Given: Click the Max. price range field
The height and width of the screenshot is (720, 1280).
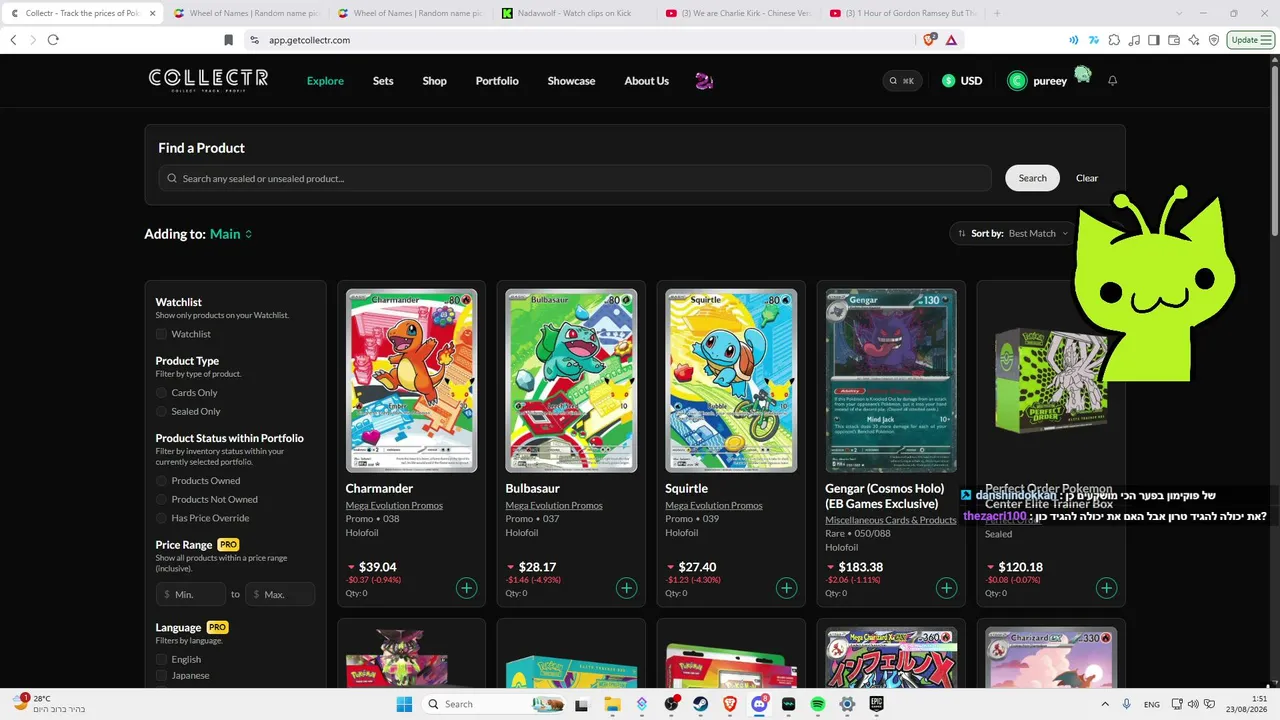Looking at the screenshot, I should coord(280,594).
